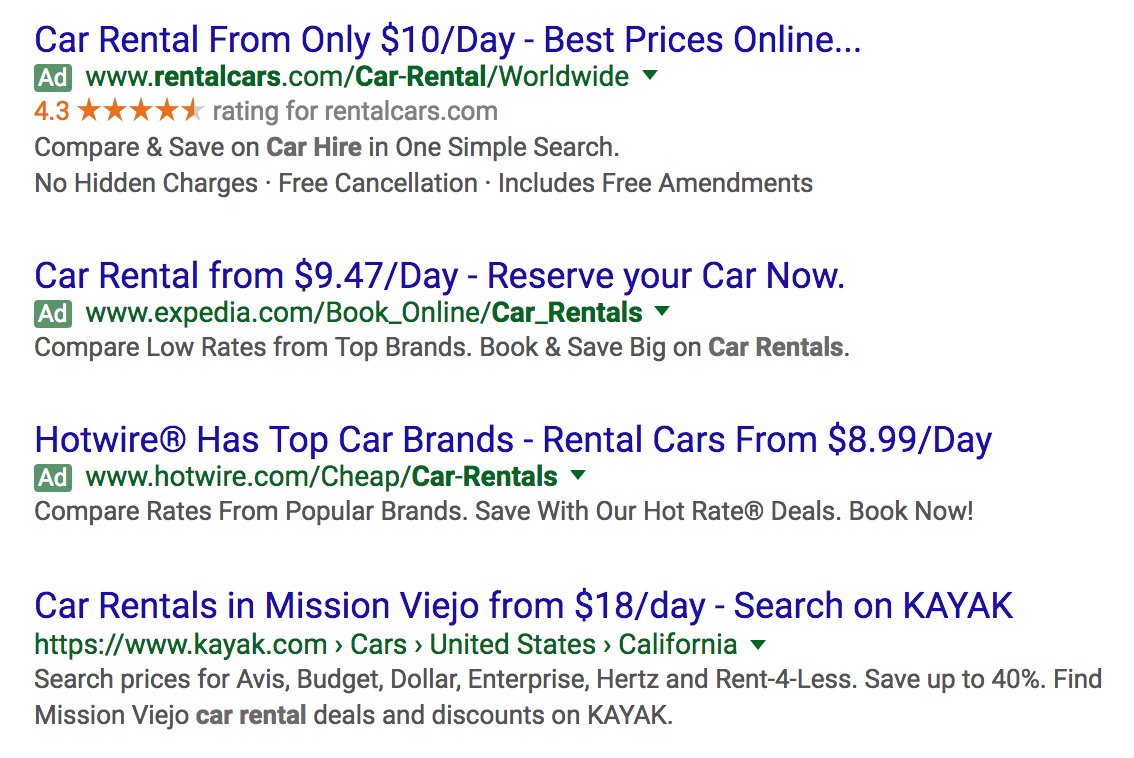Open the Hotwire 'Rental Cars From $8.99/Day' title
1134x758 pixels.
coord(512,440)
